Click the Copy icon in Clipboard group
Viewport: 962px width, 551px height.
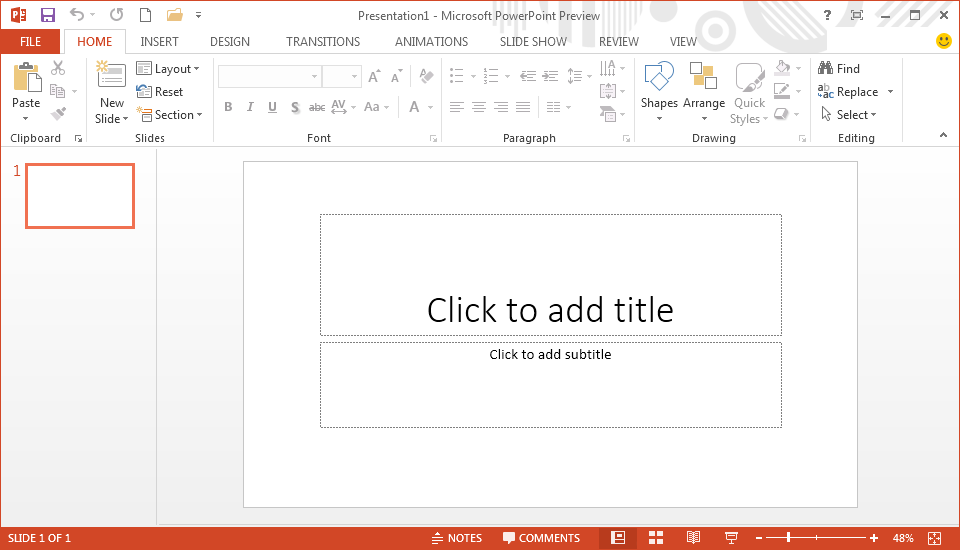[x=58, y=91]
